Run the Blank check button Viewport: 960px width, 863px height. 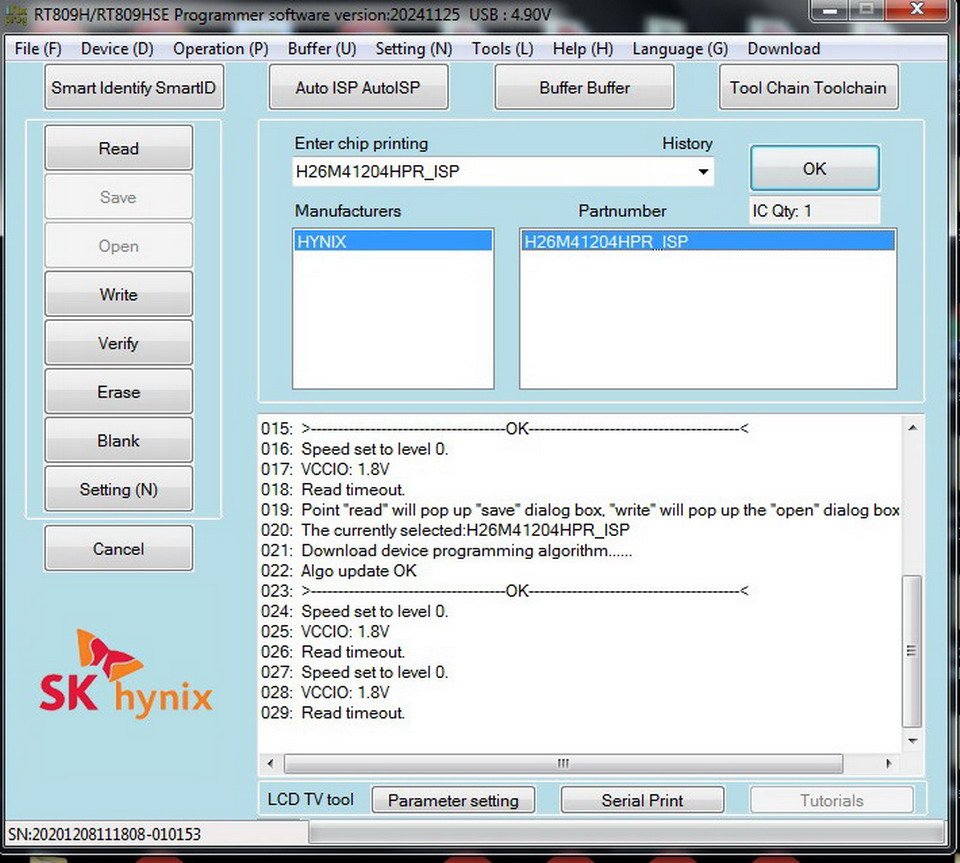pyautogui.click(x=118, y=441)
